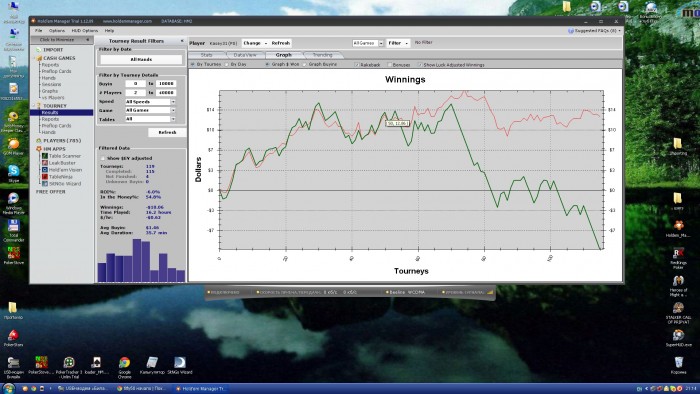Click the HM APPS icon
The width and height of the screenshot is (700, 394).
(39, 149)
